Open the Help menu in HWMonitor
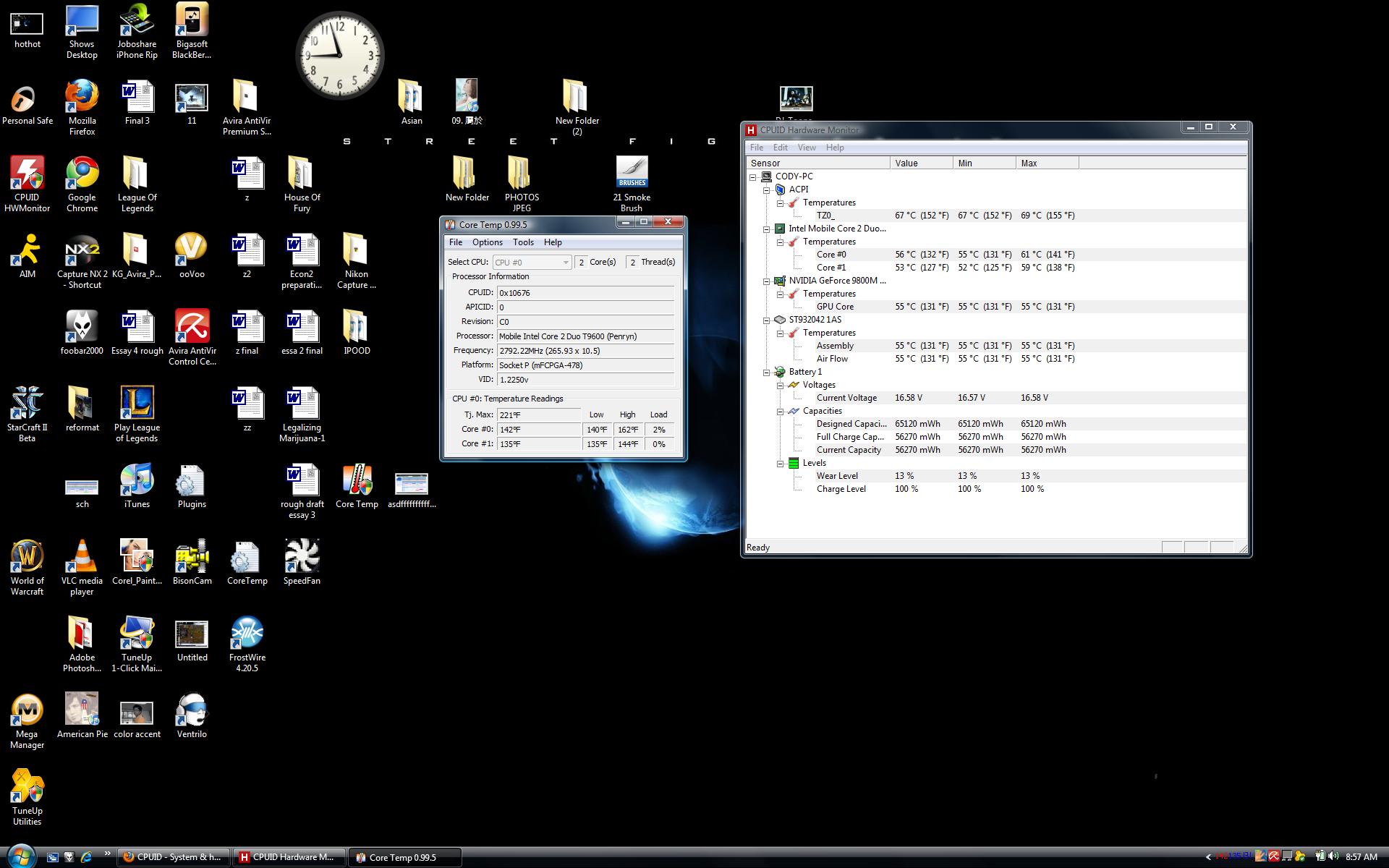This screenshot has height=868, width=1389. coord(835,148)
